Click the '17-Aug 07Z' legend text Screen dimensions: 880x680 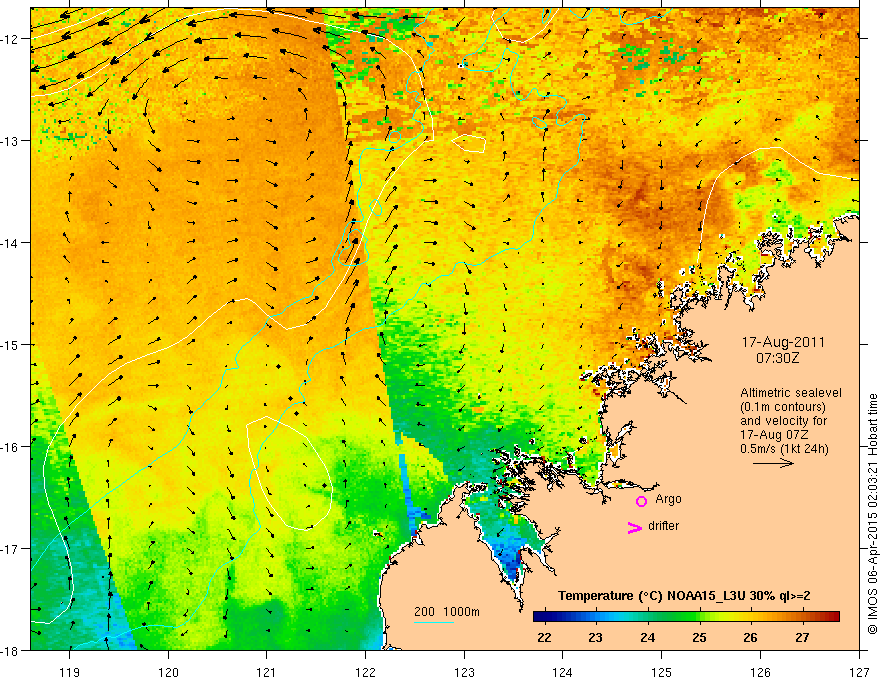tap(776, 435)
